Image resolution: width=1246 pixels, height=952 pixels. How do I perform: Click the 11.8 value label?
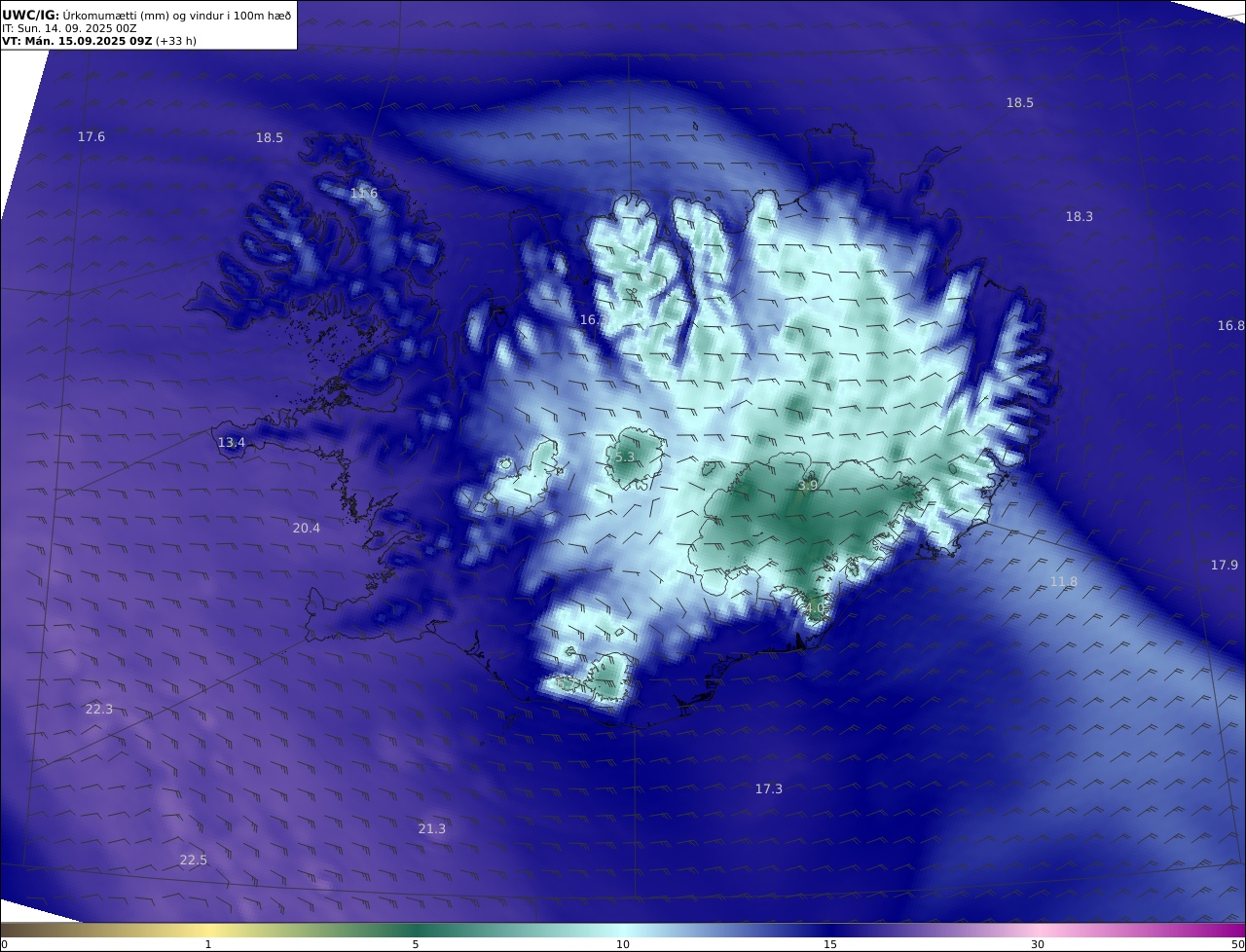point(1064,582)
